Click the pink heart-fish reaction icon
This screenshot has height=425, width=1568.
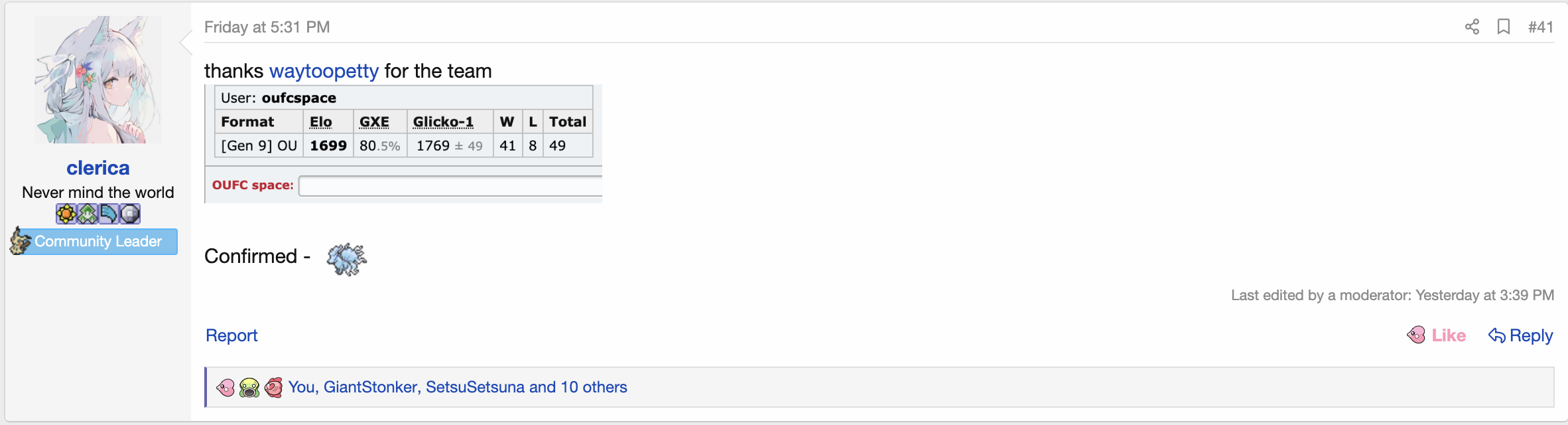(x=226, y=387)
